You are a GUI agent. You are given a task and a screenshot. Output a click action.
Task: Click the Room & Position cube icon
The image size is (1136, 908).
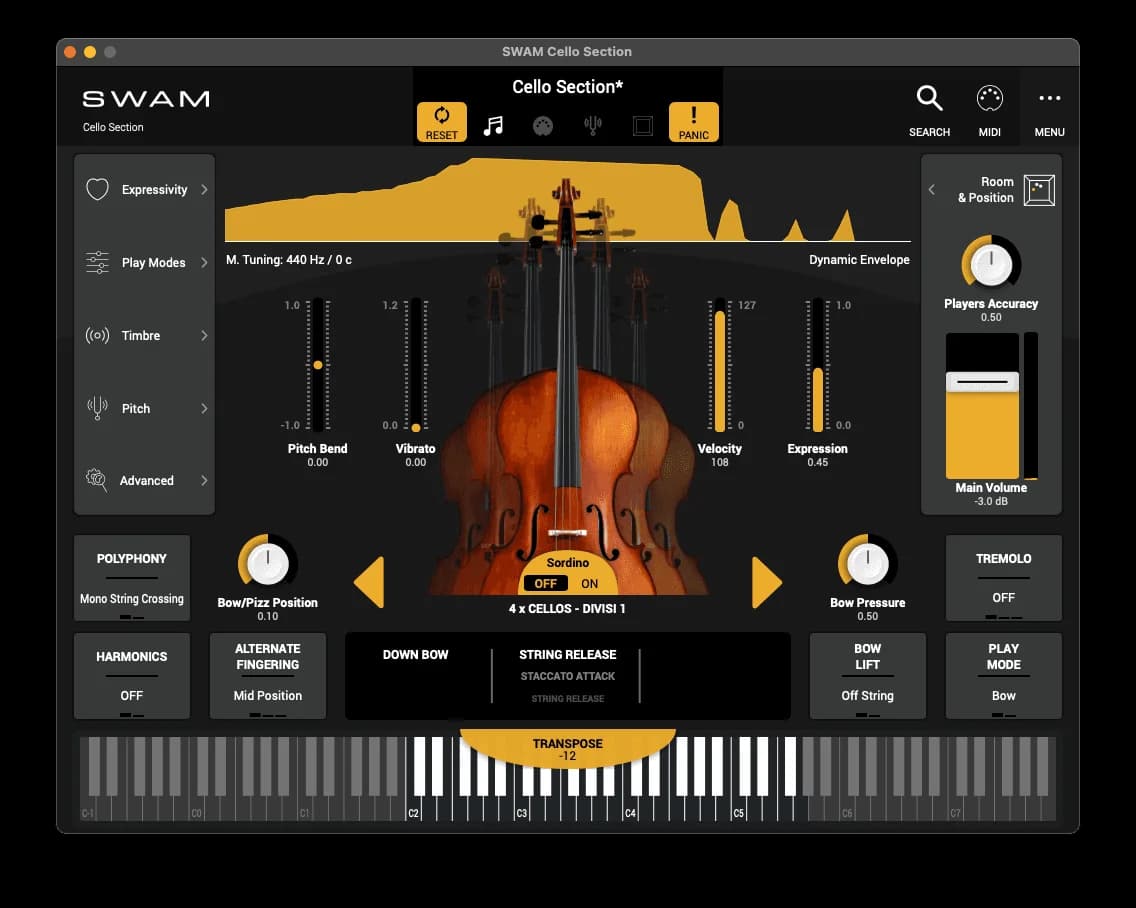click(x=1039, y=190)
